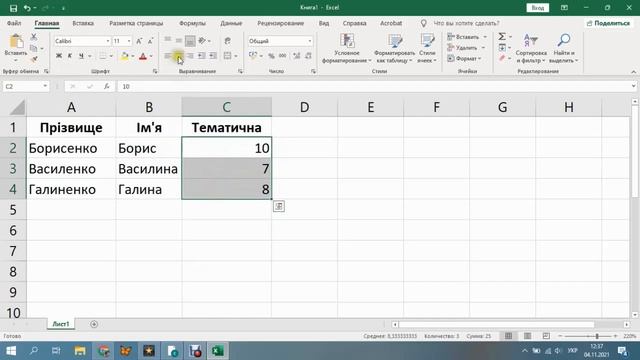Align text right in the cell
This screenshot has height=360, width=640.
[190, 56]
